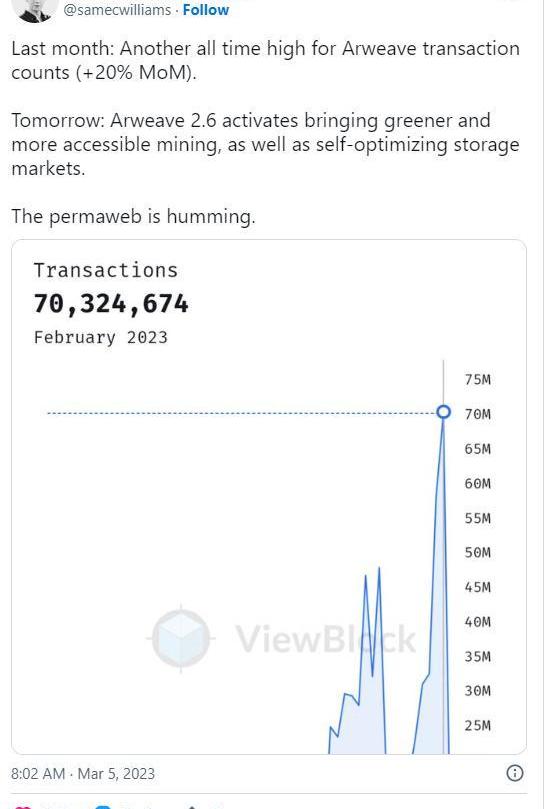Screen dimensions: 553x809
Task: Click the Transactions chart heading
Action: [x=106, y=270]
